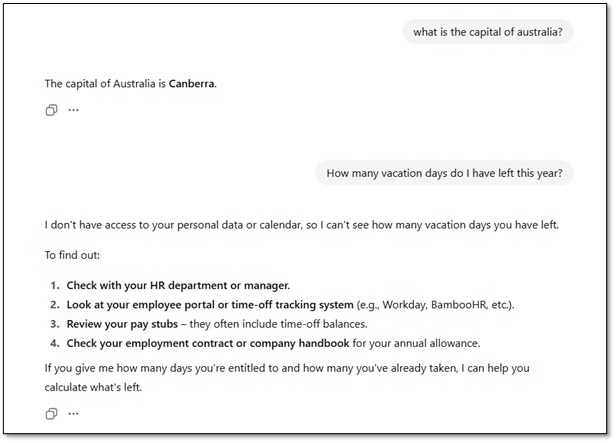This screenshot has height=443, width=616.
Task: Copy the Canberra answer using copy icon
Action: point(51,110)
